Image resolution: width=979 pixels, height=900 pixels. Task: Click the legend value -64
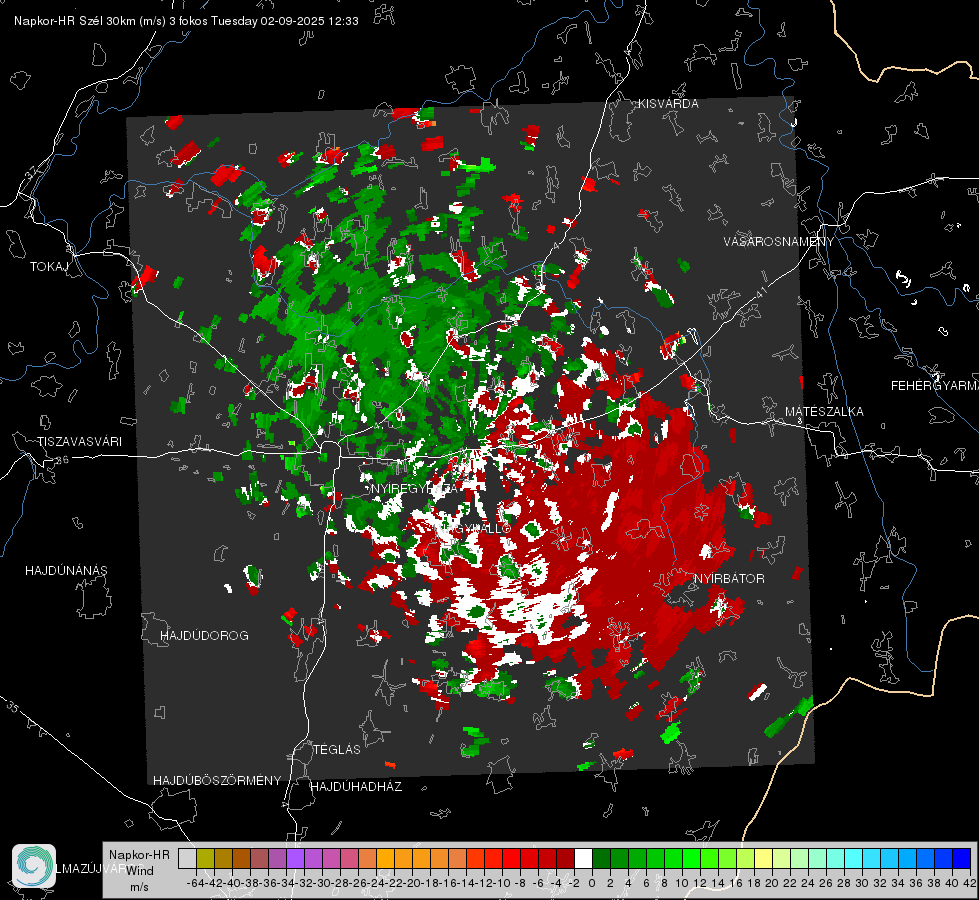(x=196, y=883)
